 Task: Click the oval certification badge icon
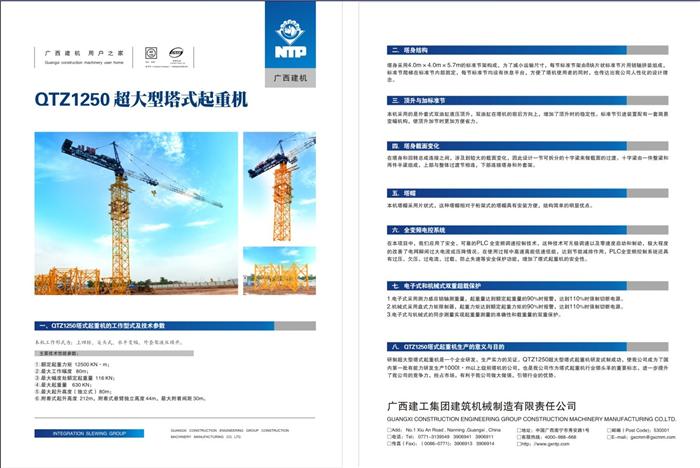pyautogui.click(x=175, y=52)
